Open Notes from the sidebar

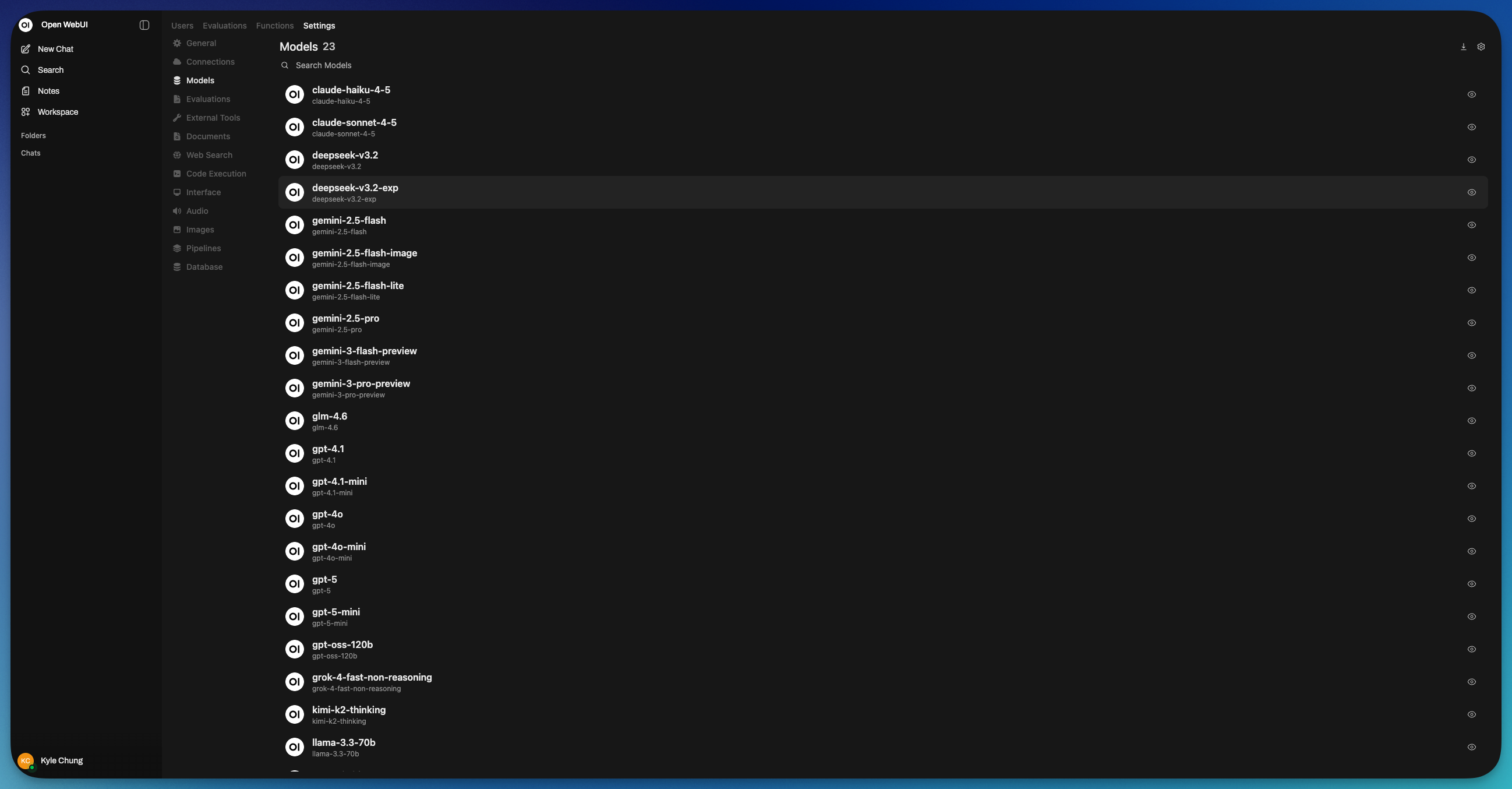pos(48,91)
